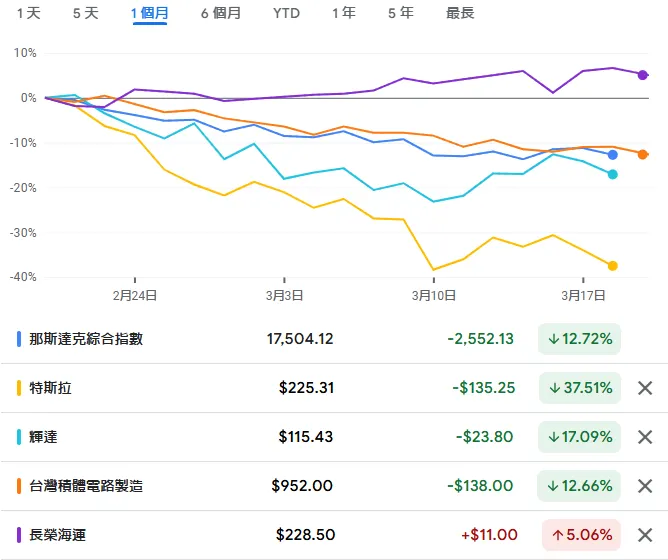The width and height of the screenshot is (668, 560).
Task: Remove 台灣積體電路製造 from the comparison
Action: (x=645, y=486)
